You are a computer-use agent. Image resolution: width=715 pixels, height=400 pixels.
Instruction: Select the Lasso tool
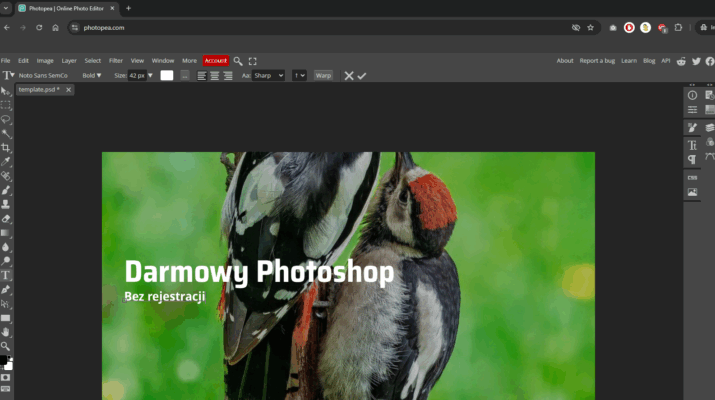click(5, 119)
